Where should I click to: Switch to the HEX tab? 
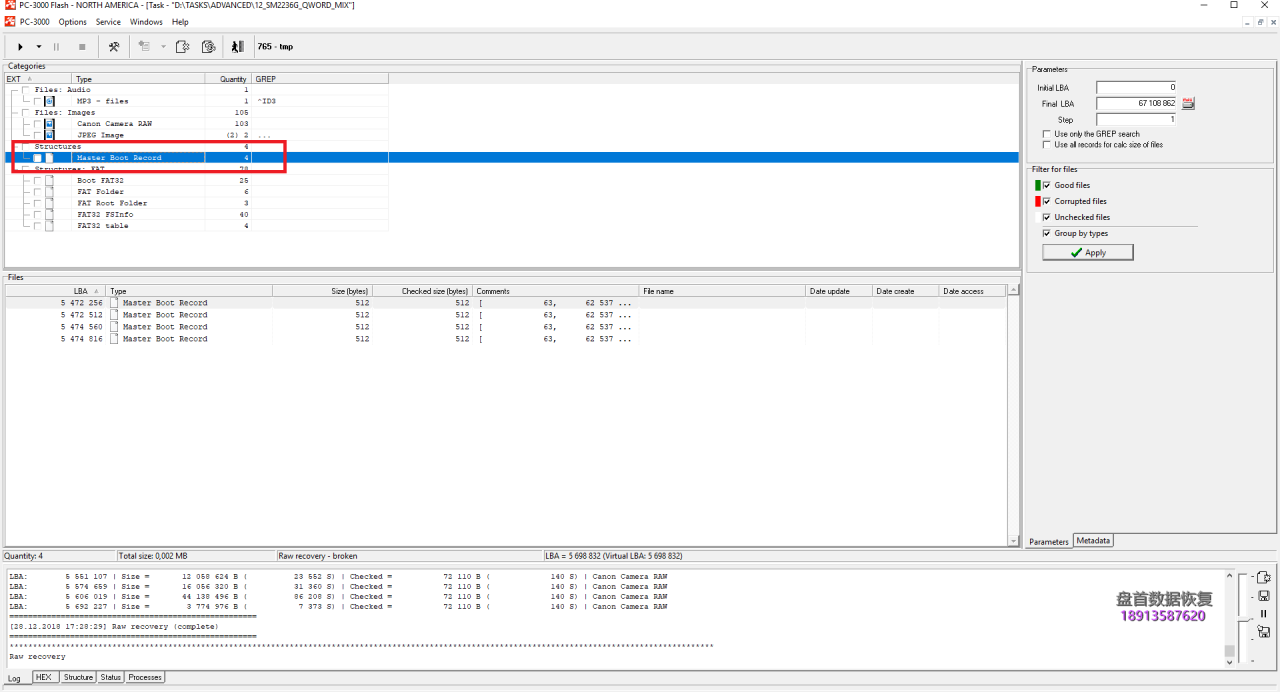(44, 677)
